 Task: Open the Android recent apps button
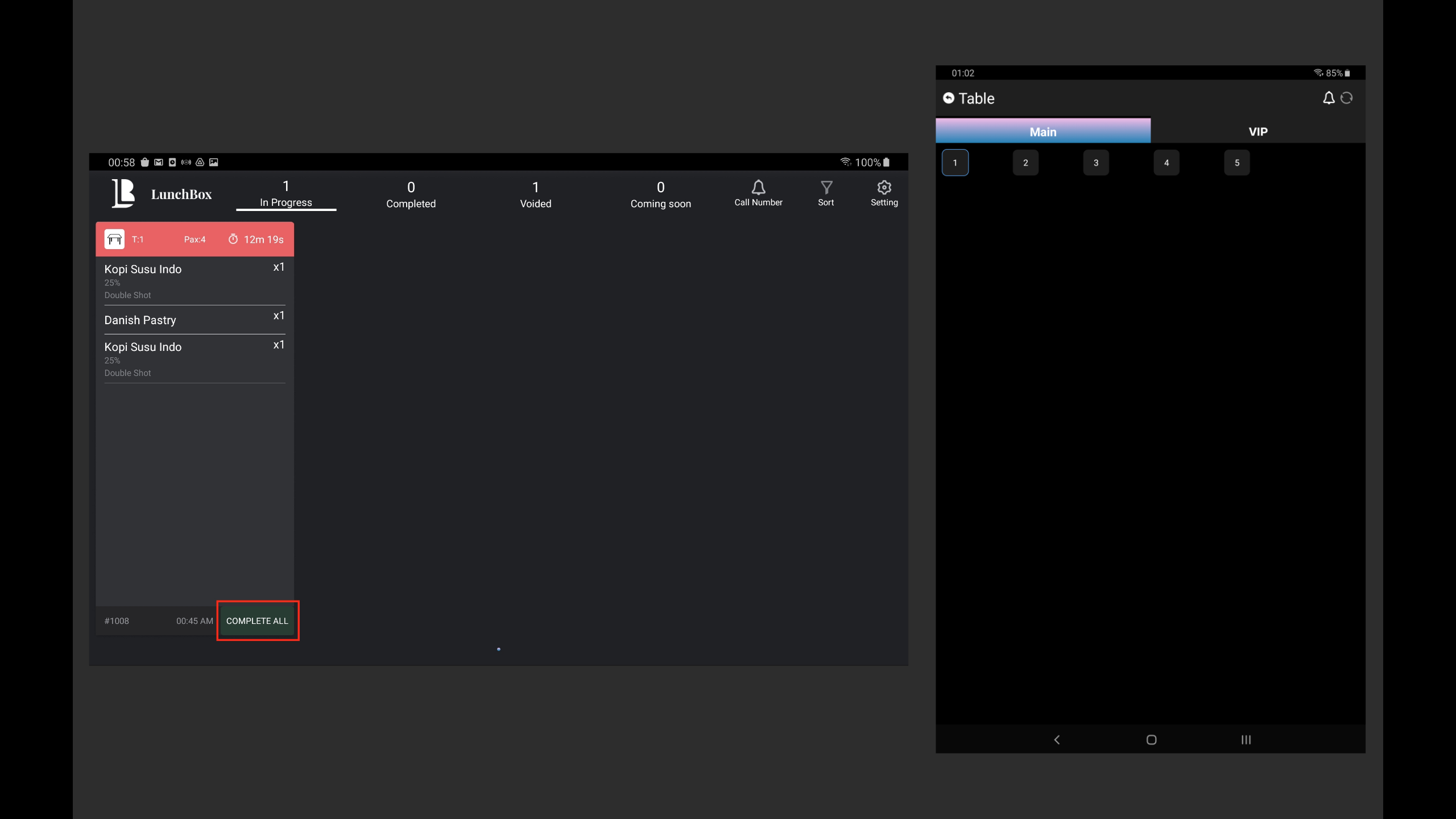point(1246,739)
